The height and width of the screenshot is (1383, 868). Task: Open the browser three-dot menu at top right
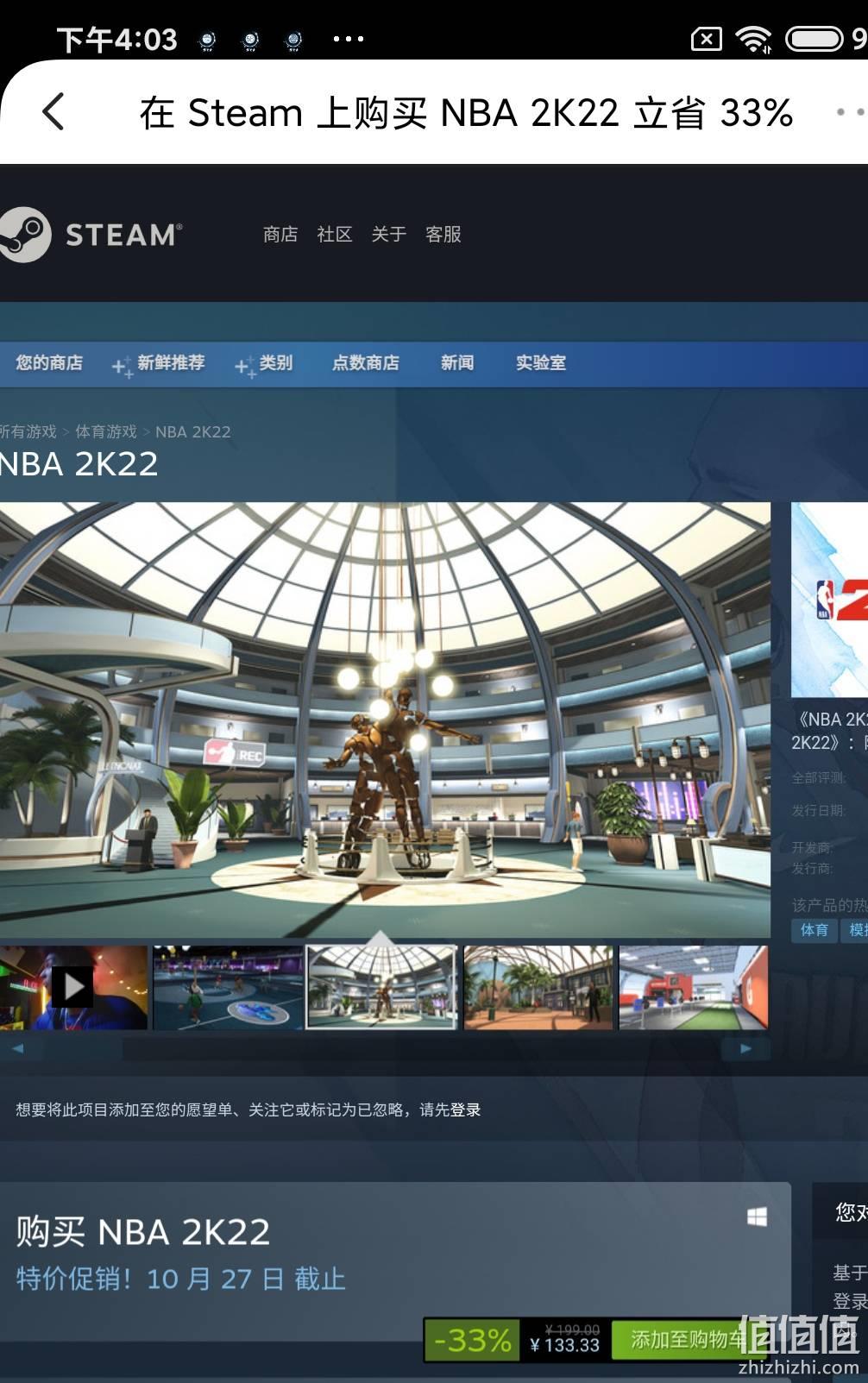click(851, 111)
